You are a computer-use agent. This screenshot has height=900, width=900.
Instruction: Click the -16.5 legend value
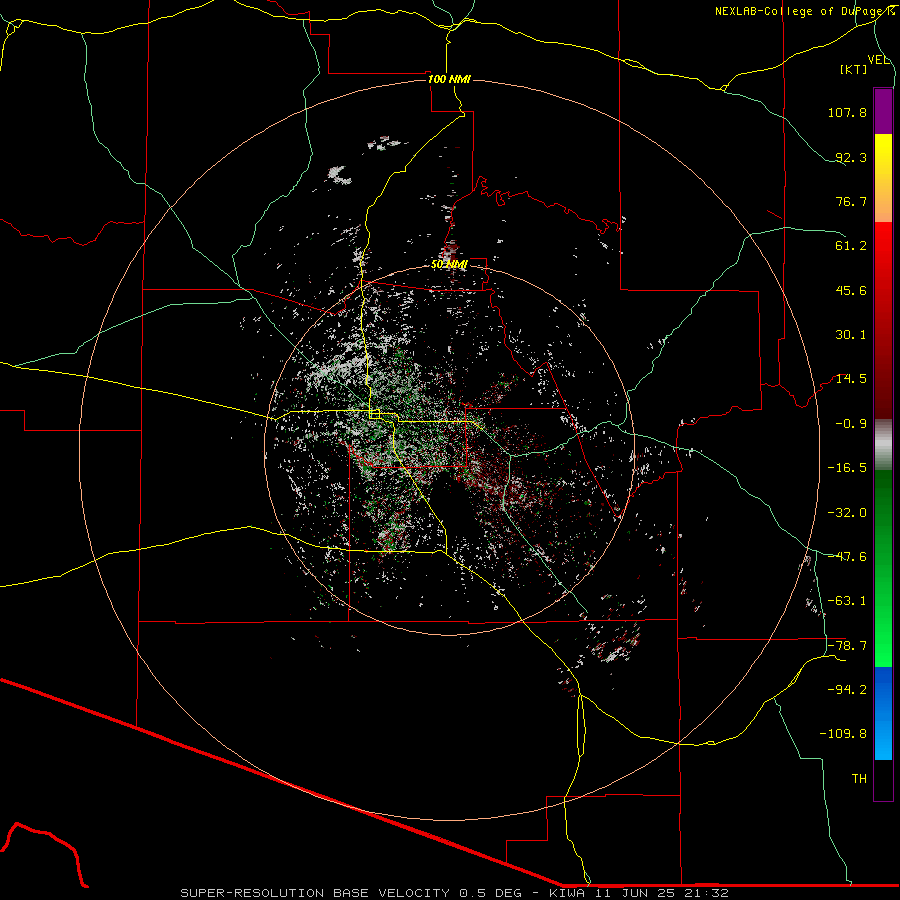tap(847, 468)
